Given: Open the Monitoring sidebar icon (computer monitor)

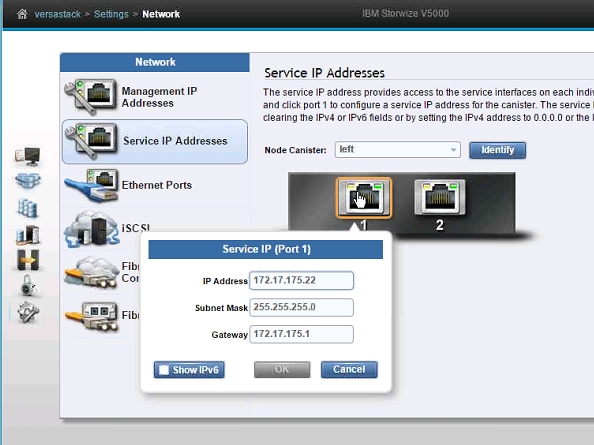Looking at the screenshot, I should point(28,156).
